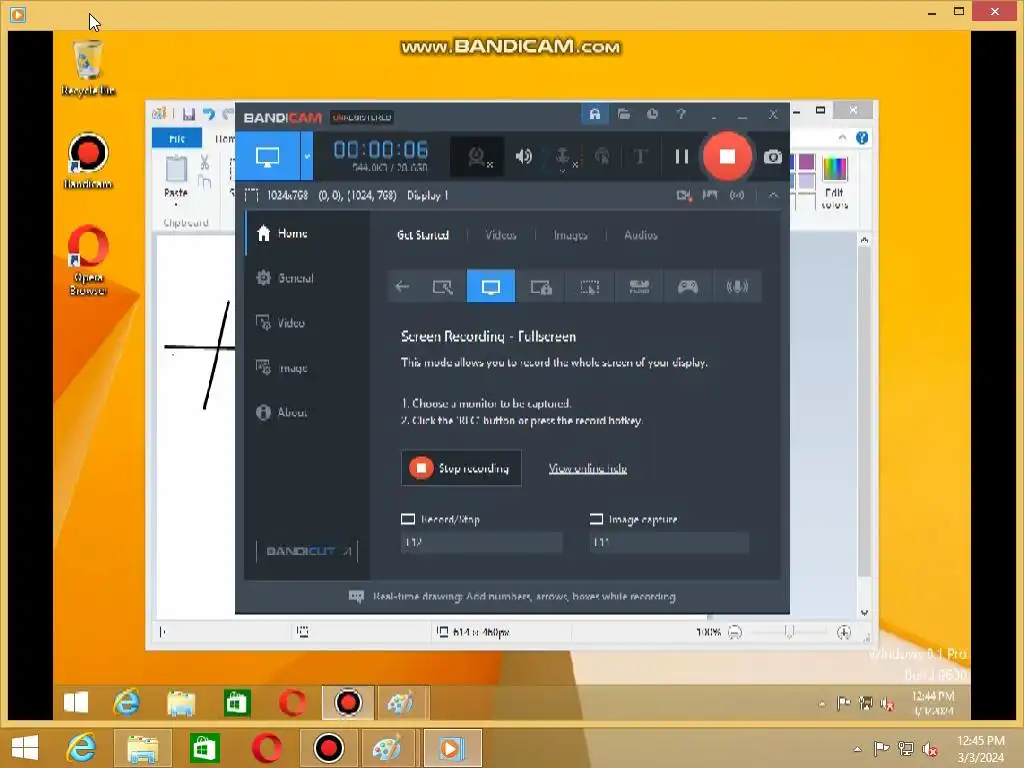Collapse Paint ribbon with chevron

click(x=842, y=138)
